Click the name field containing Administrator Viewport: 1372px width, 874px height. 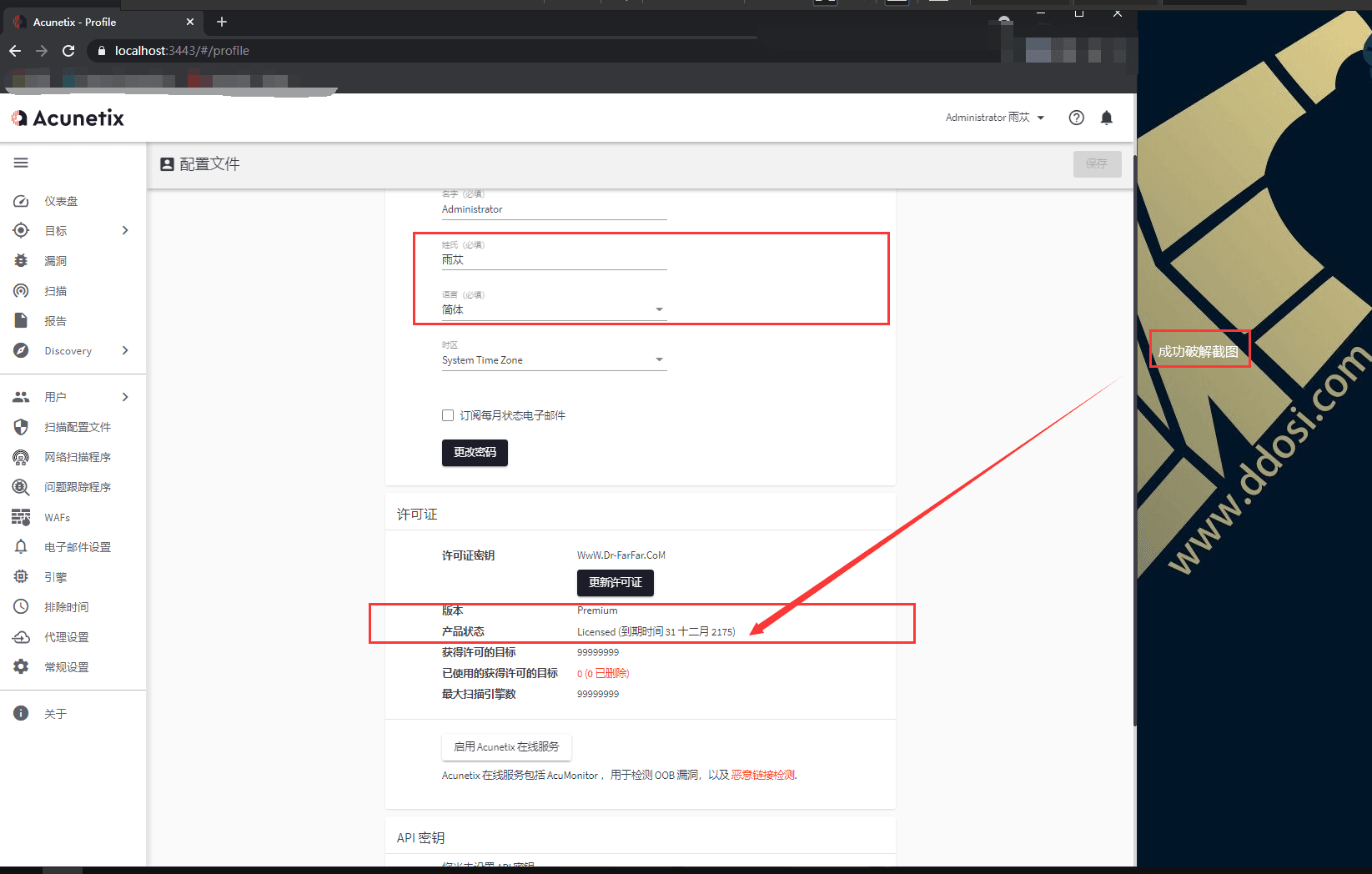point(554,209)
